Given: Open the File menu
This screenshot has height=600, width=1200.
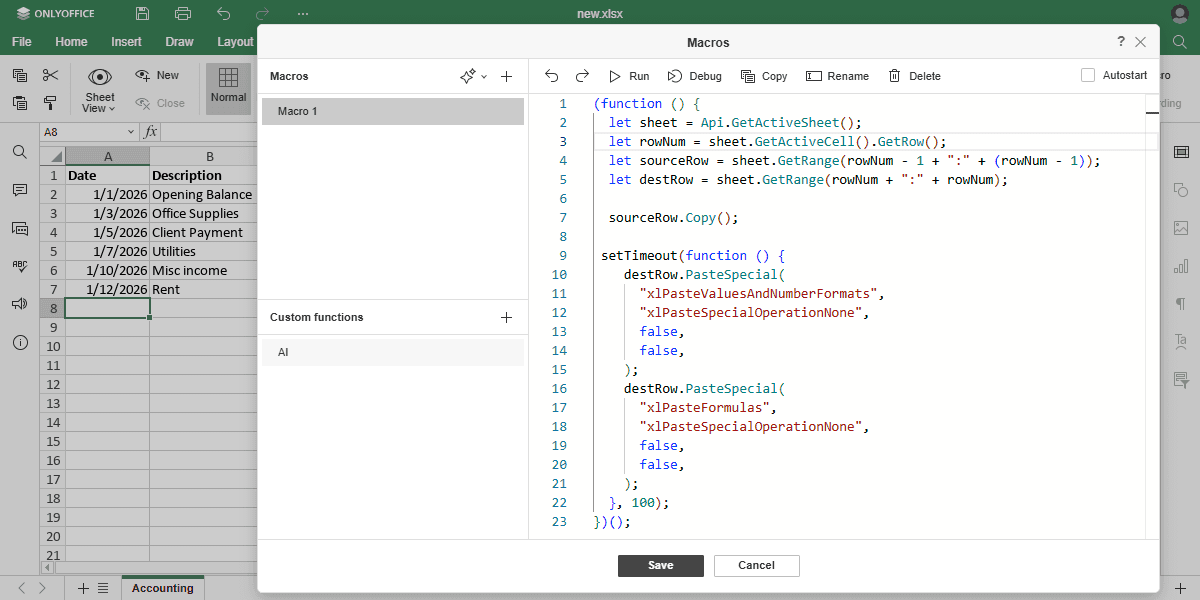Looking at the screenshot, I should 22,42.
